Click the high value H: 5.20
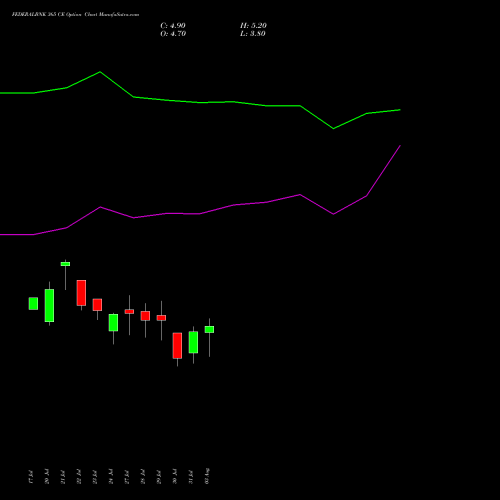500x500 pixels. pos(253,26)
